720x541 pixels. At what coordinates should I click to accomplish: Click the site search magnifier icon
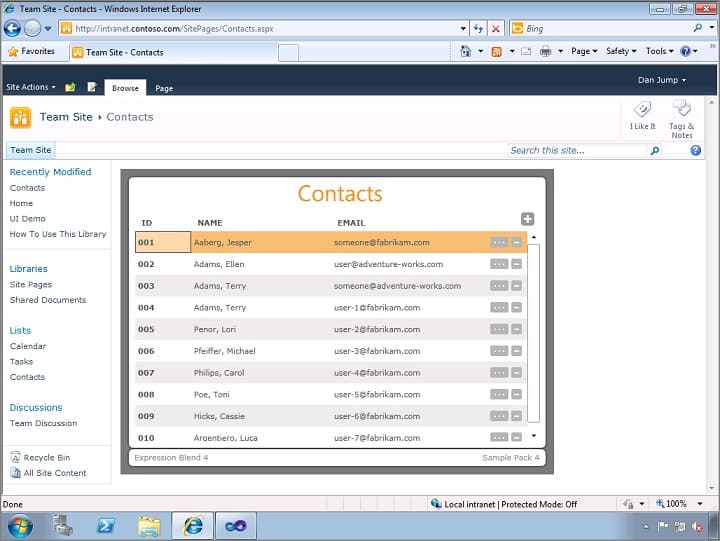click(x=654, y=150)
